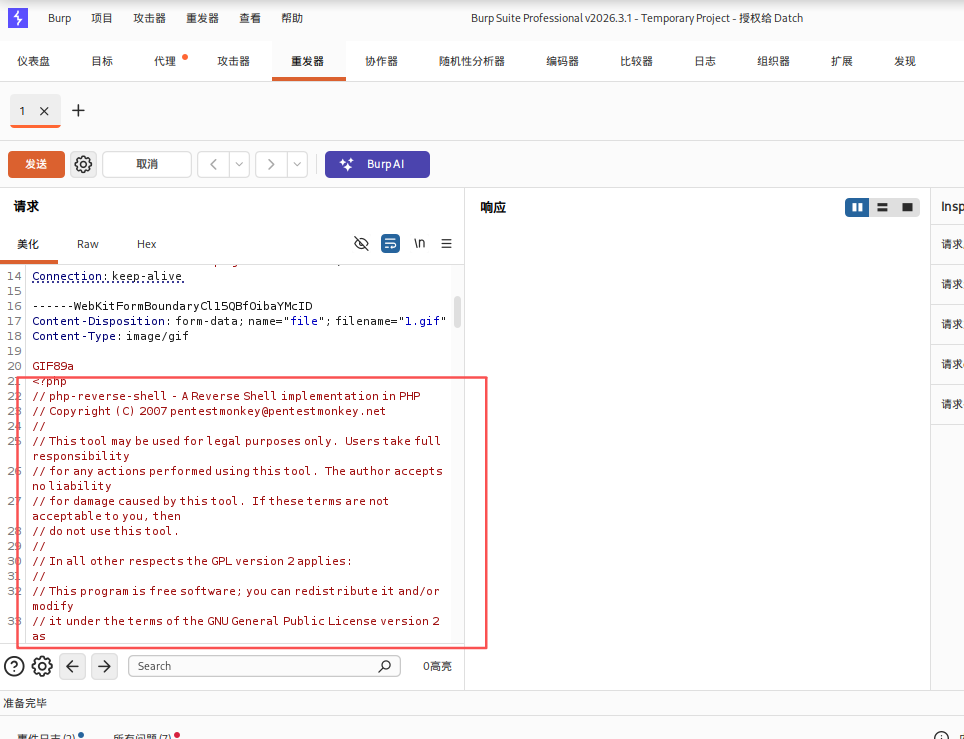Open the 重发器 menu
The height and width of the screenshot is (739, 964).
(x=202, y=18)
